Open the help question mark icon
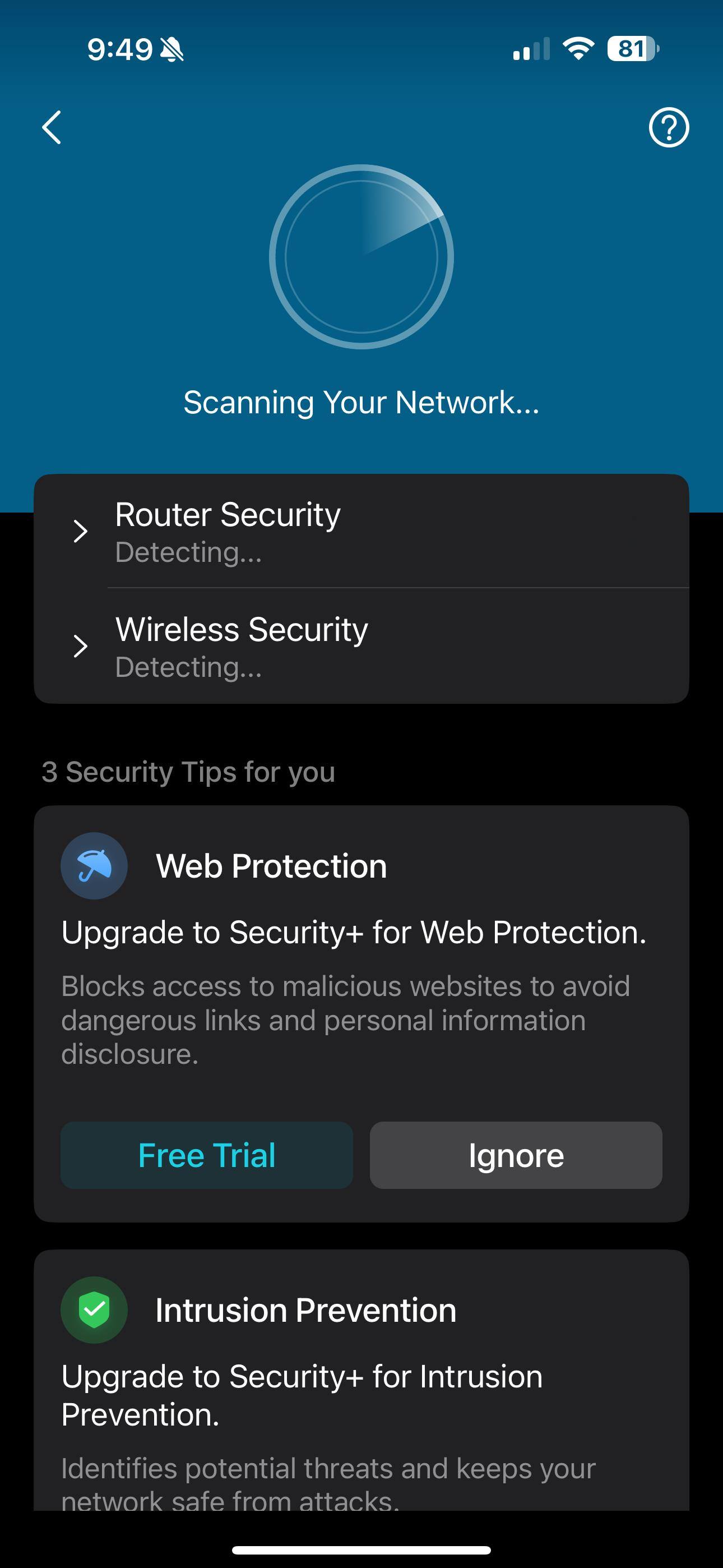723x1568 pixels. click(x=668, y=127)
